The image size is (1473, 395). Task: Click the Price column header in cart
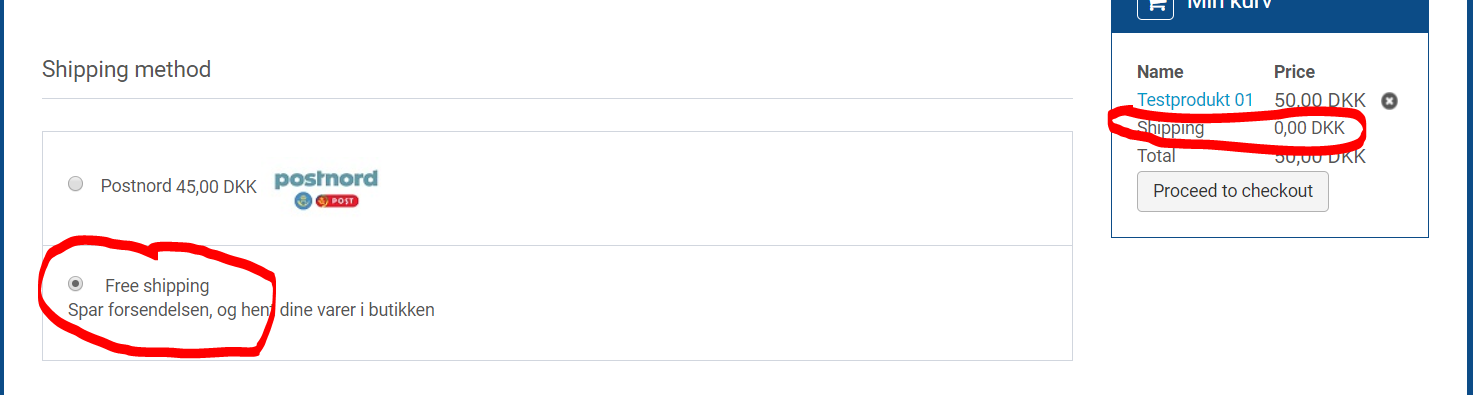pyautogui.click(x=1294, y=72)
